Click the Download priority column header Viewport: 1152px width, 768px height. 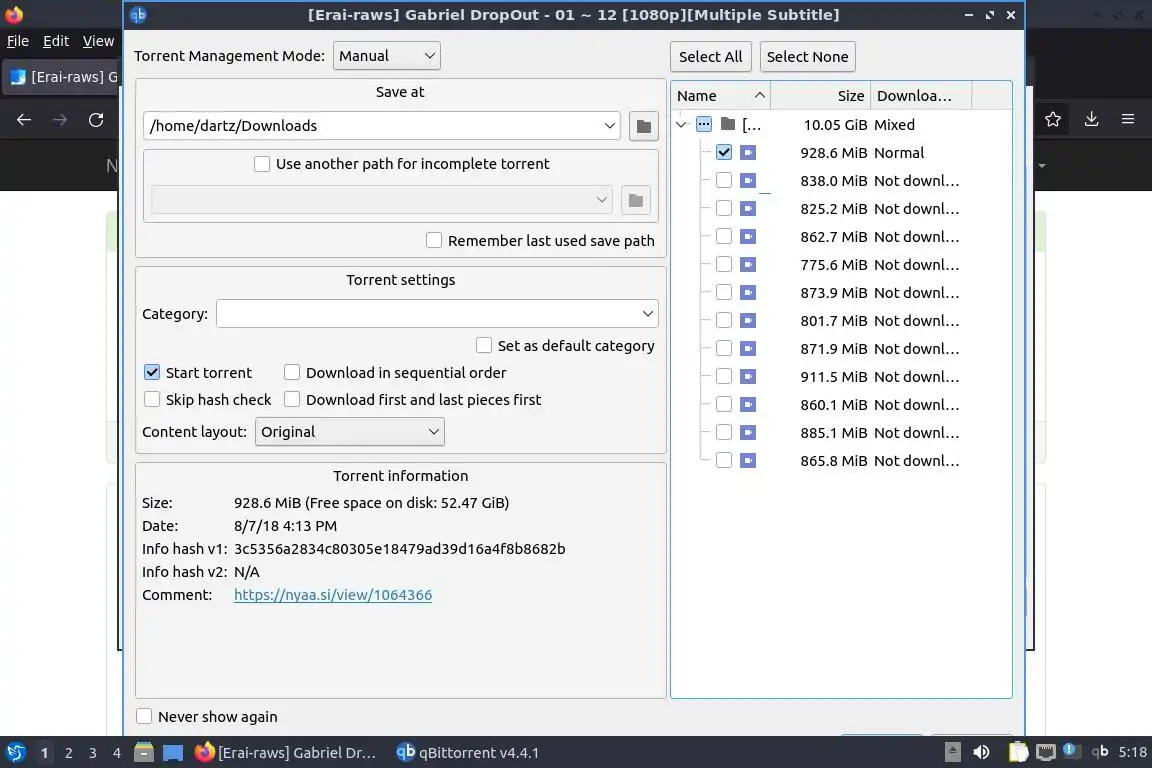pos(921,96)
